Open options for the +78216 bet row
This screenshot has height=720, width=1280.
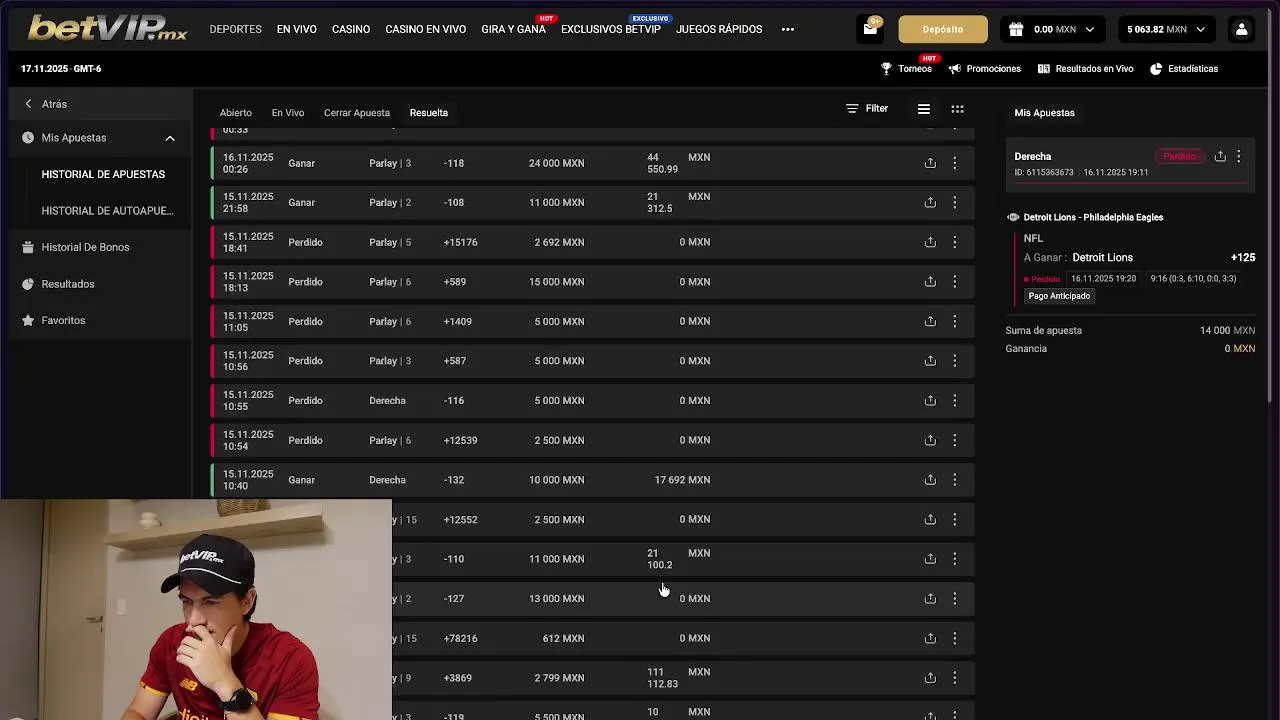point(954,638)
